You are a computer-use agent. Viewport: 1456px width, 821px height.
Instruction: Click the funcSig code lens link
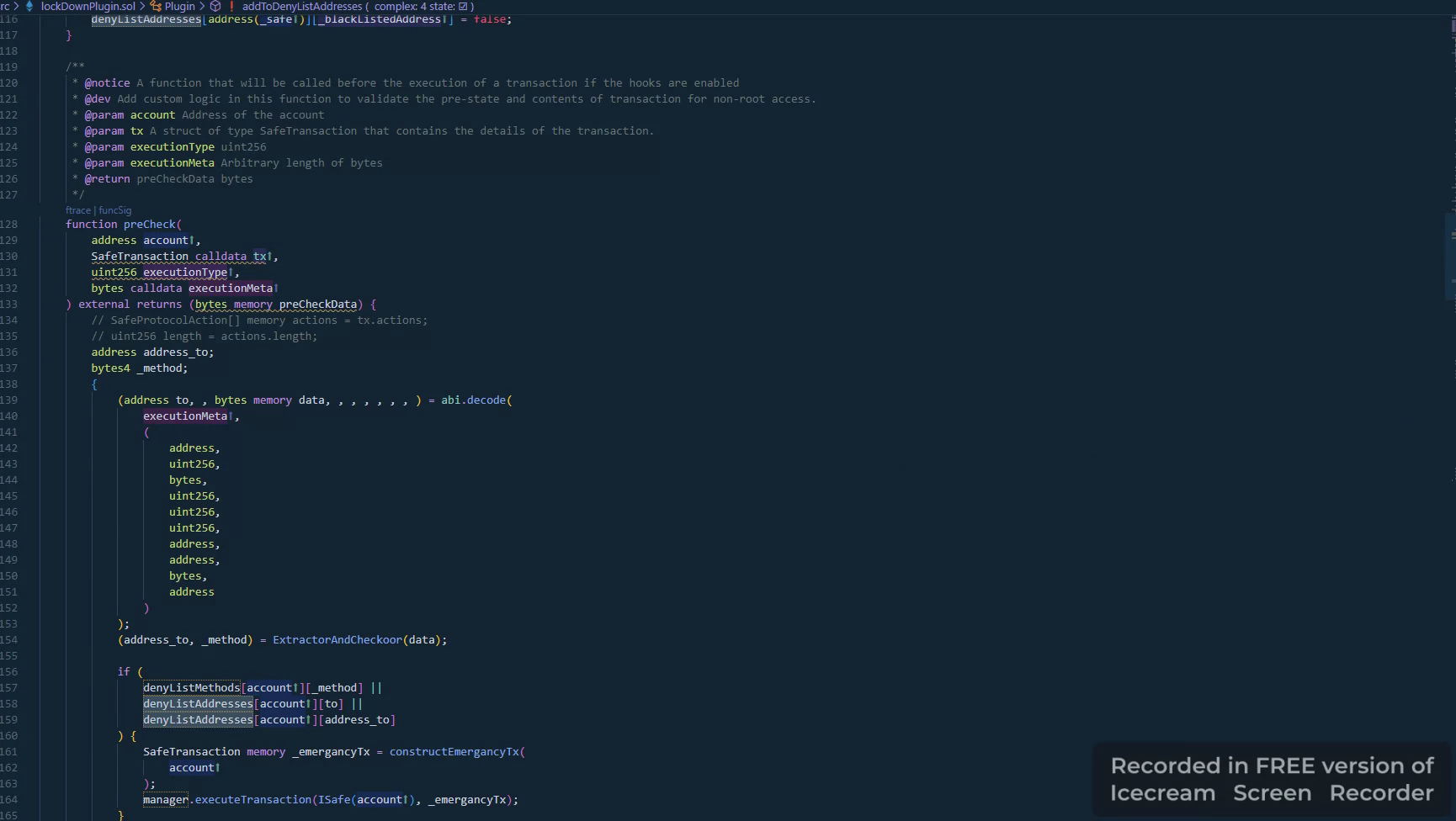click(x=115, y=210)
